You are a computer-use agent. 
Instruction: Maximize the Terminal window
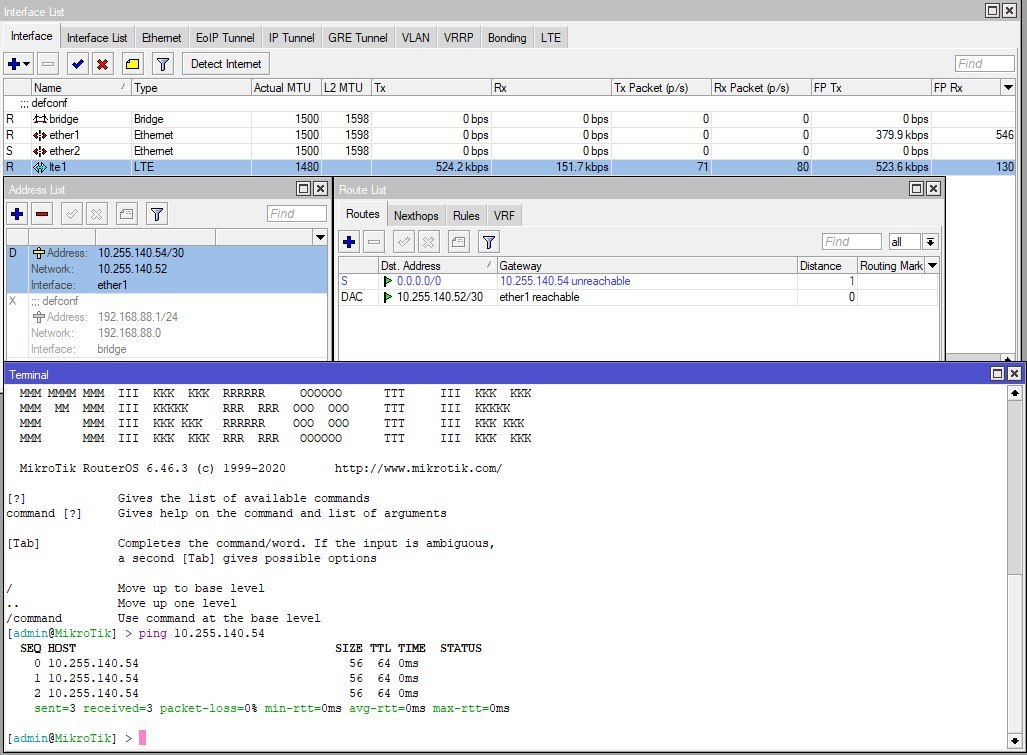click(997, 373)
